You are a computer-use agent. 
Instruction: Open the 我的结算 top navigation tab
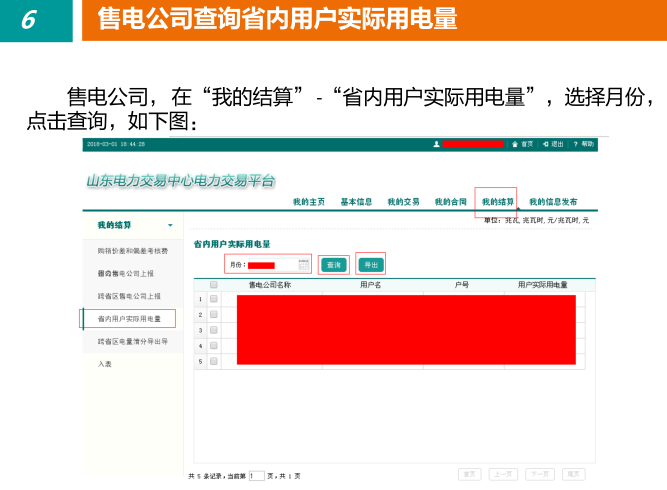pyautogui.click(x=497, y=202)
